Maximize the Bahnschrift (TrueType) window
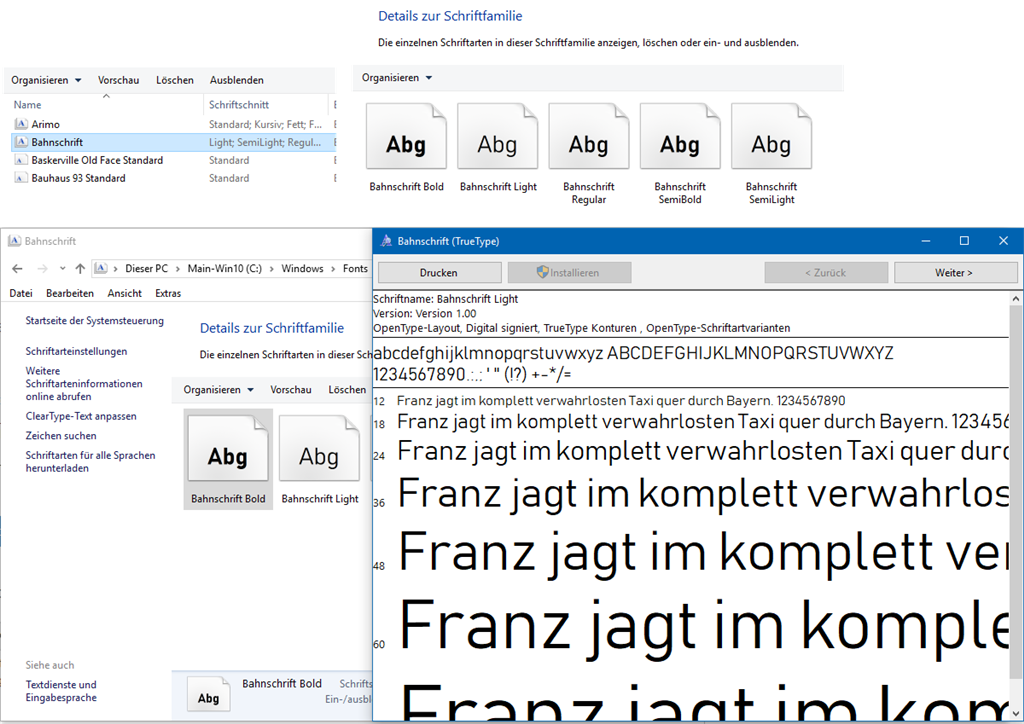 pos(964,241)
